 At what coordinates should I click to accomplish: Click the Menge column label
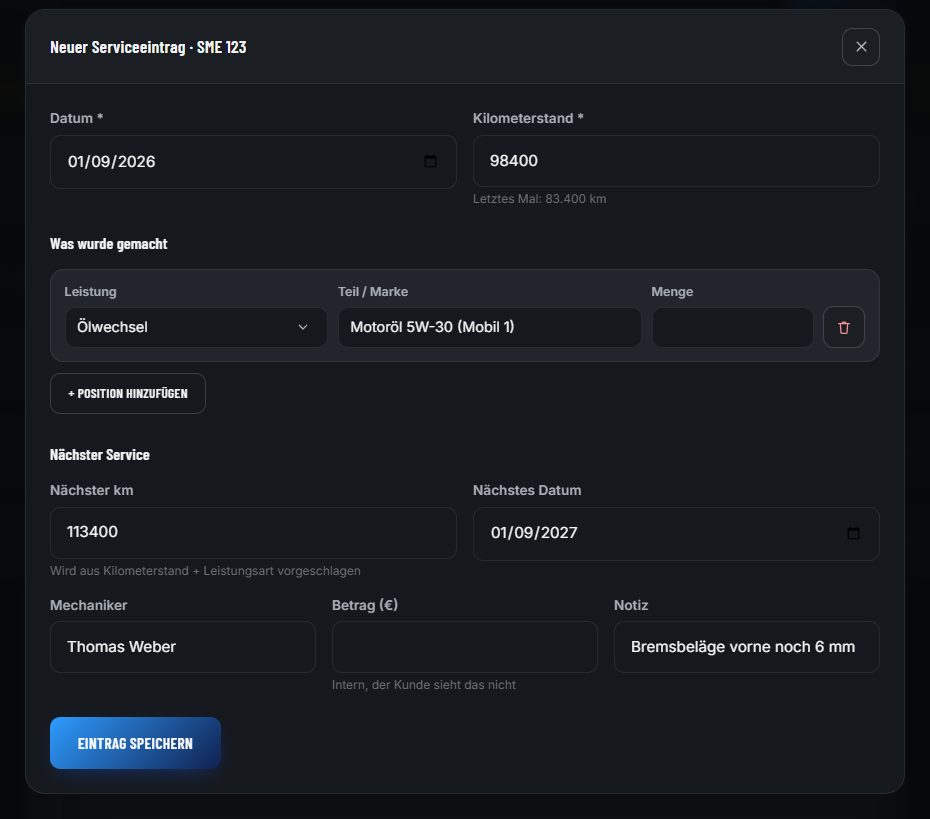pyautogui.click(x=672, y=291)
